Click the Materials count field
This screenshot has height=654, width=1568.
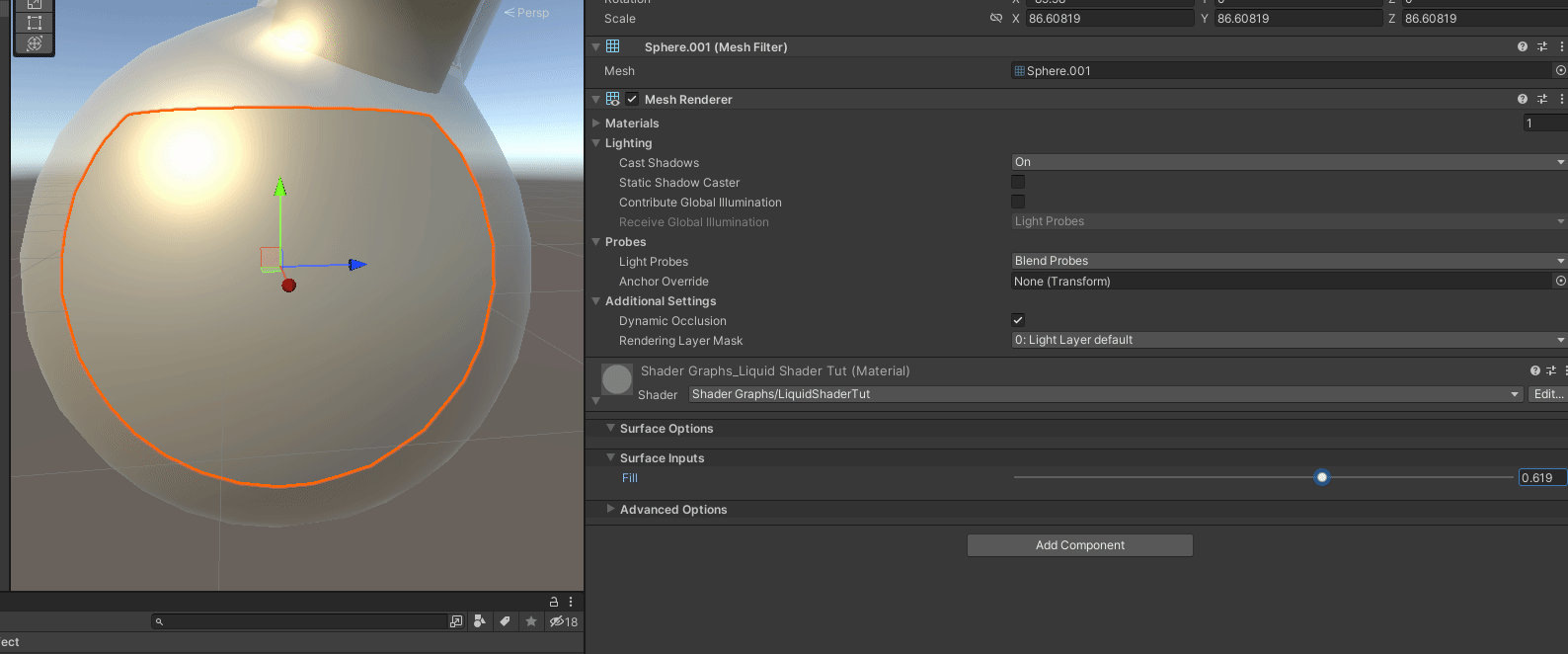(x=1545, y=123)
